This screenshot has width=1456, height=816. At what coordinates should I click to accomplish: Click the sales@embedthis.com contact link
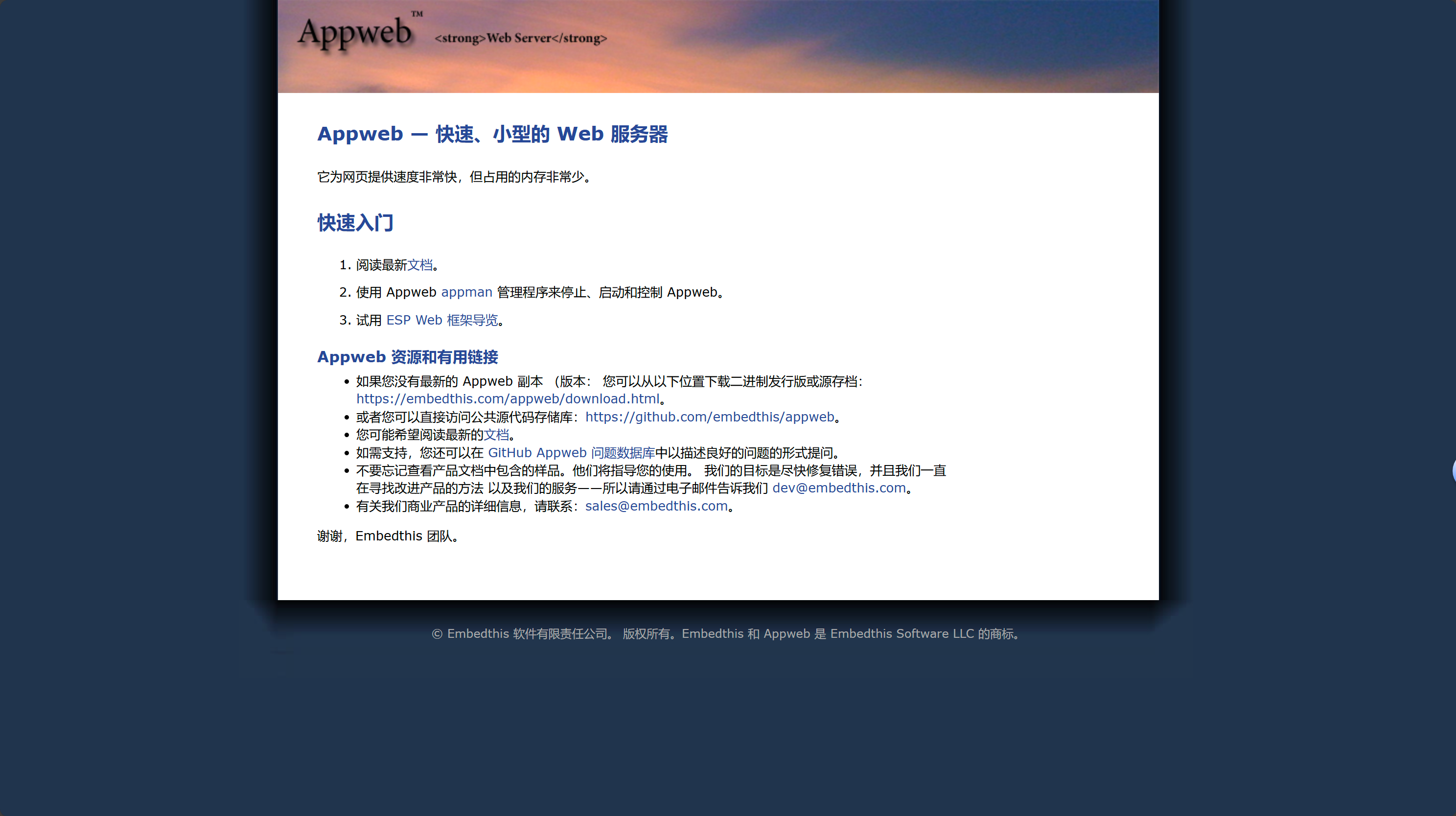click(656, 506)
